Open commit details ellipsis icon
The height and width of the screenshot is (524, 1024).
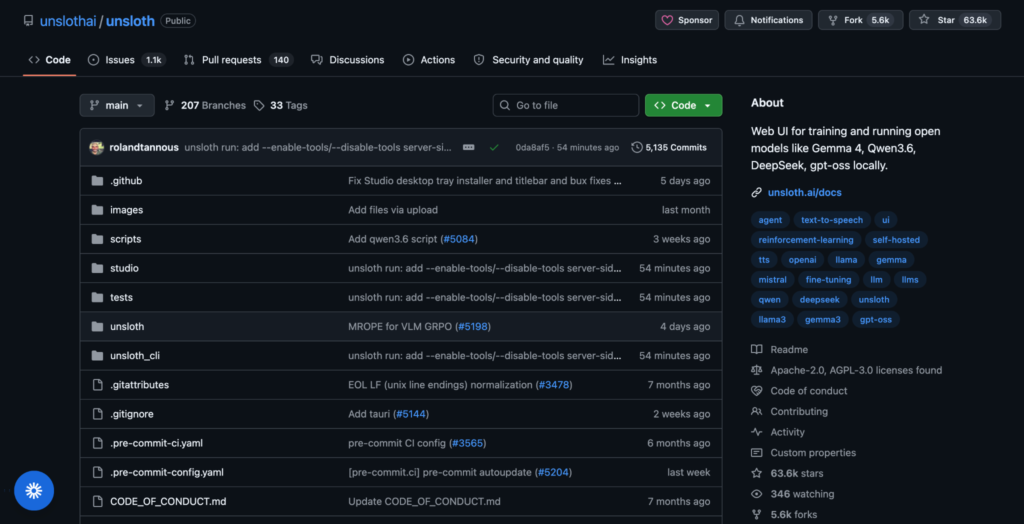pyautogui.click(x=468, y=148)
